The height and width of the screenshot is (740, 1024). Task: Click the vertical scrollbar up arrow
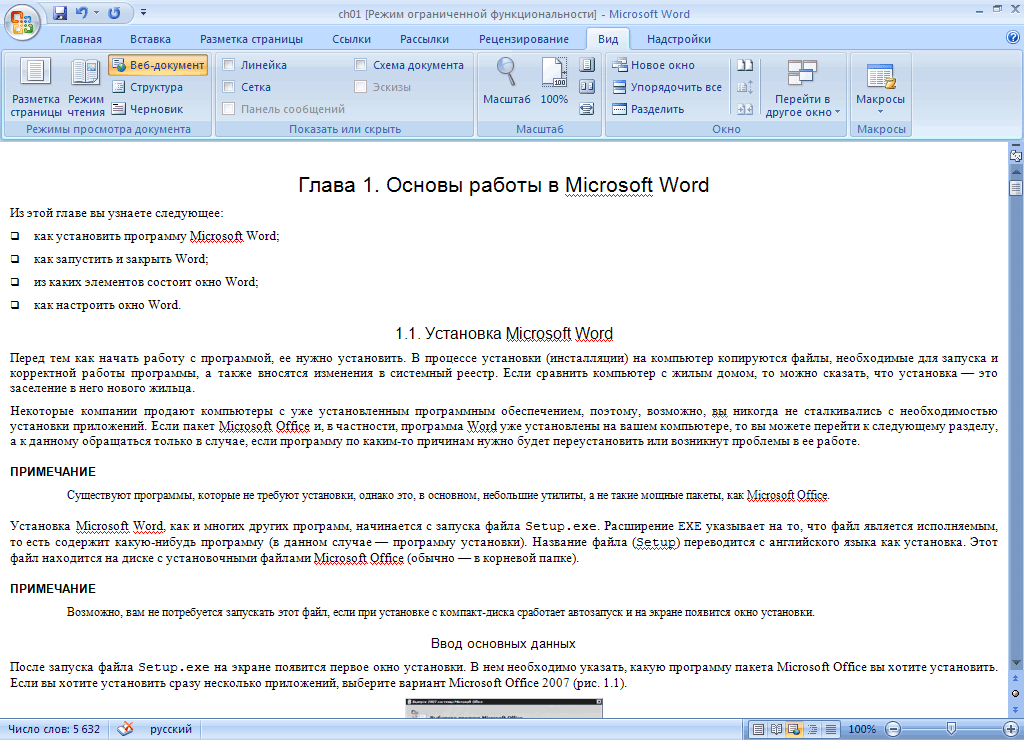(x=1016, y=172)
